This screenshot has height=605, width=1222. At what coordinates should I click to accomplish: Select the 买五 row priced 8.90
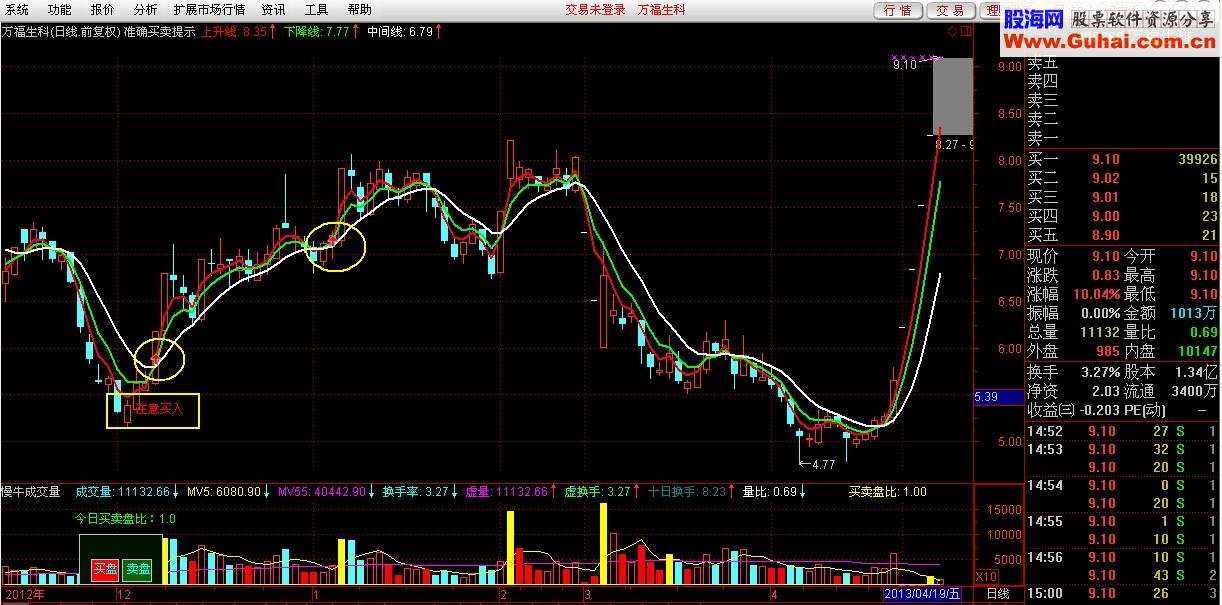coord(1123,236)
